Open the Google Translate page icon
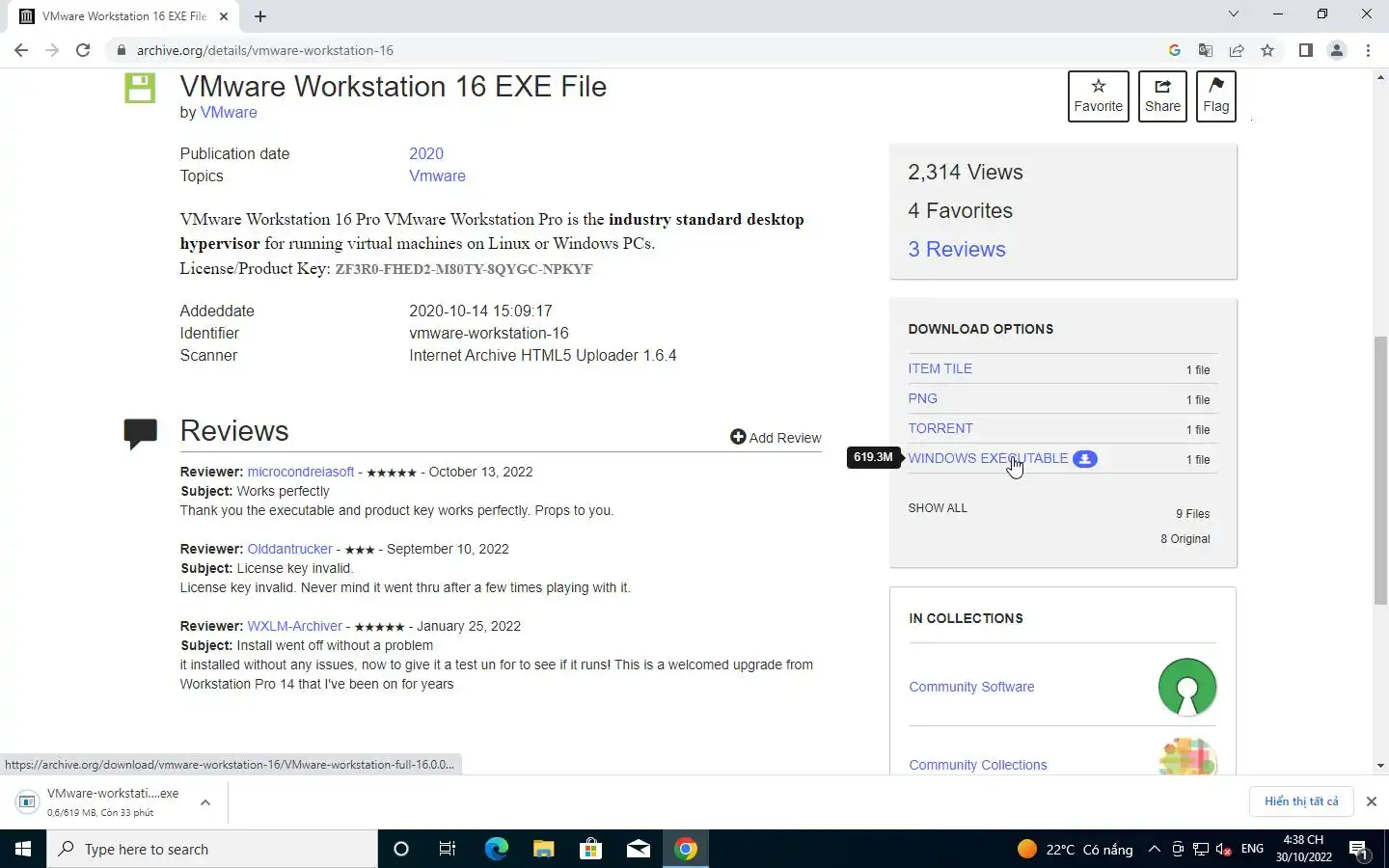This screenshot has width=1389, height=868. coord(1205,50)
